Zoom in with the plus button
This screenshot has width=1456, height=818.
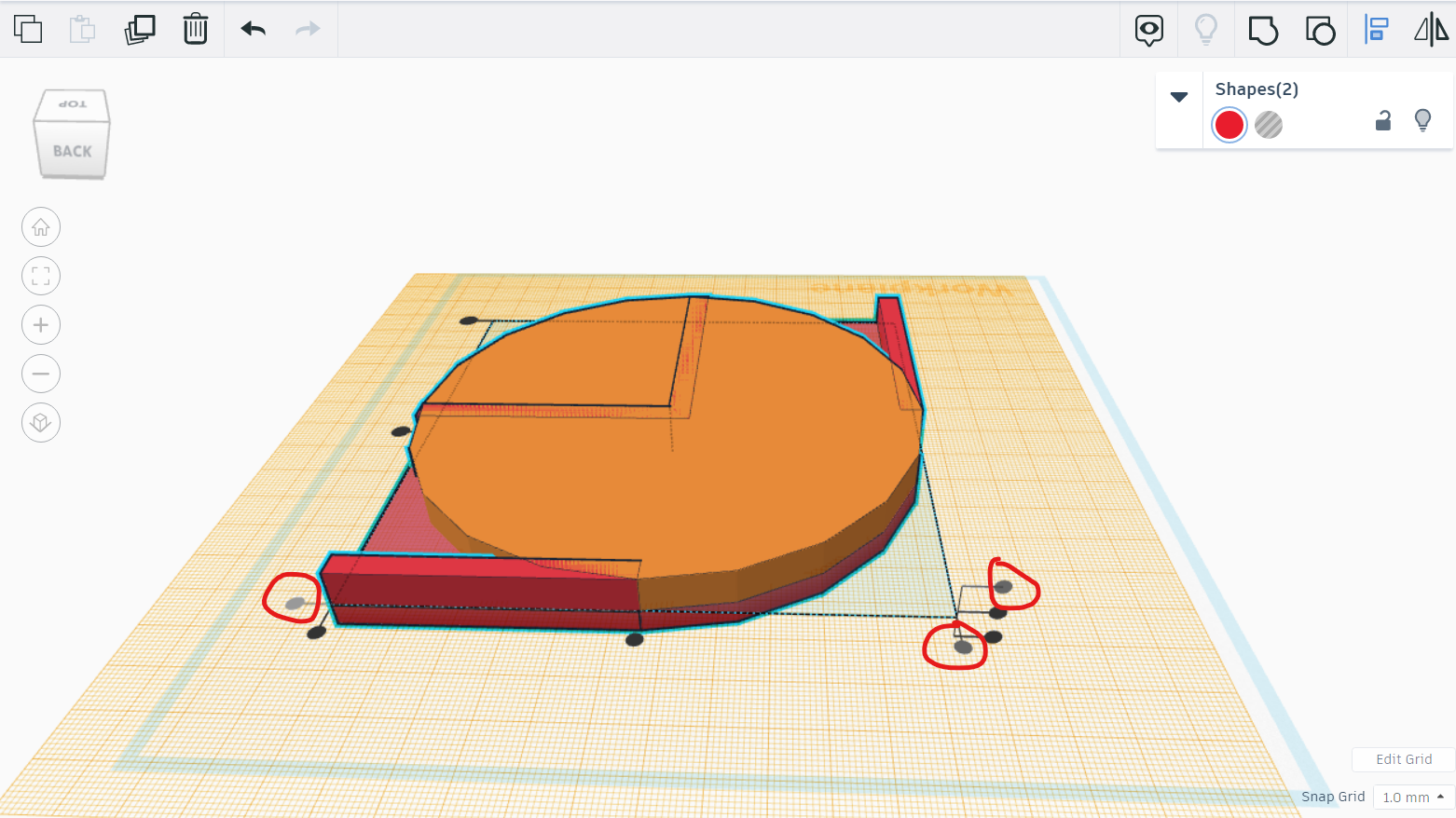(x=41, y=325)
